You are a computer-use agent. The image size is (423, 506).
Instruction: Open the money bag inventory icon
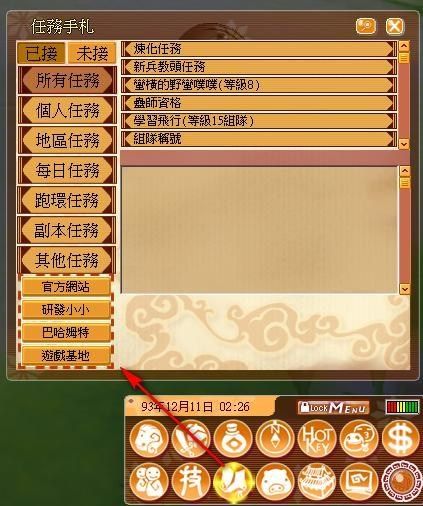(x=233, y=438)
